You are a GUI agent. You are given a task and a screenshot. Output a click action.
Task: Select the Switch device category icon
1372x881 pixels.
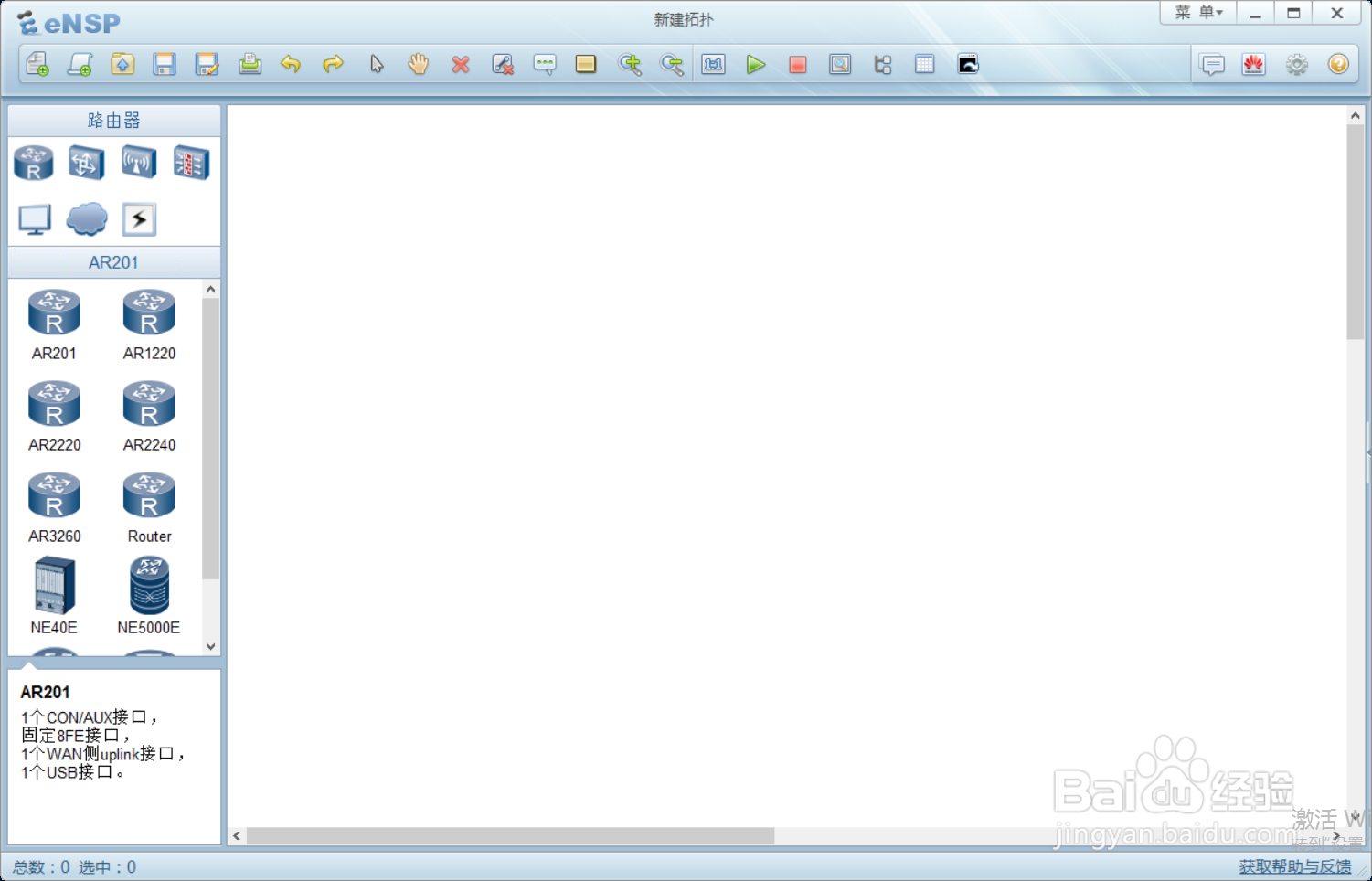[86, 164]
